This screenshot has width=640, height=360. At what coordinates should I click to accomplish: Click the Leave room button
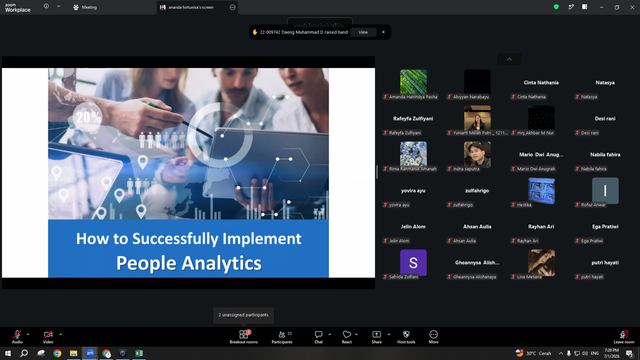pyautogui.click(x=624, y=337)
